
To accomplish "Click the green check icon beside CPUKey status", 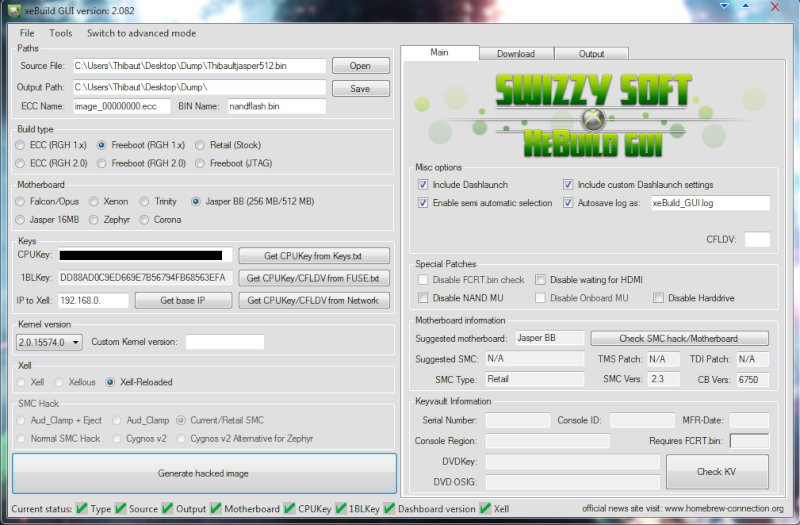I will tap(290, 508).
